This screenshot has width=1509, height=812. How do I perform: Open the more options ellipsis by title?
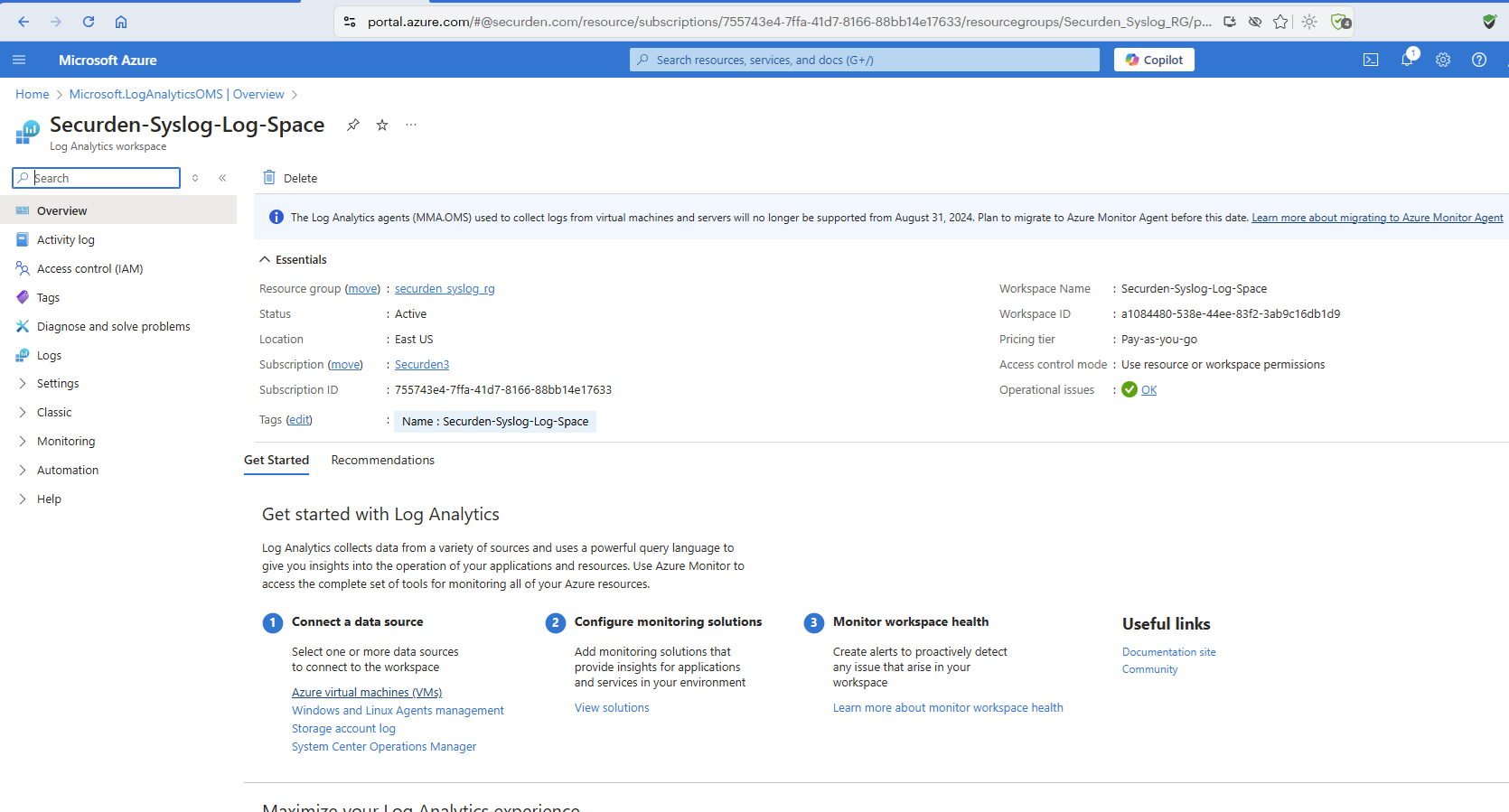pyautogui.click(x=411, y=125)
